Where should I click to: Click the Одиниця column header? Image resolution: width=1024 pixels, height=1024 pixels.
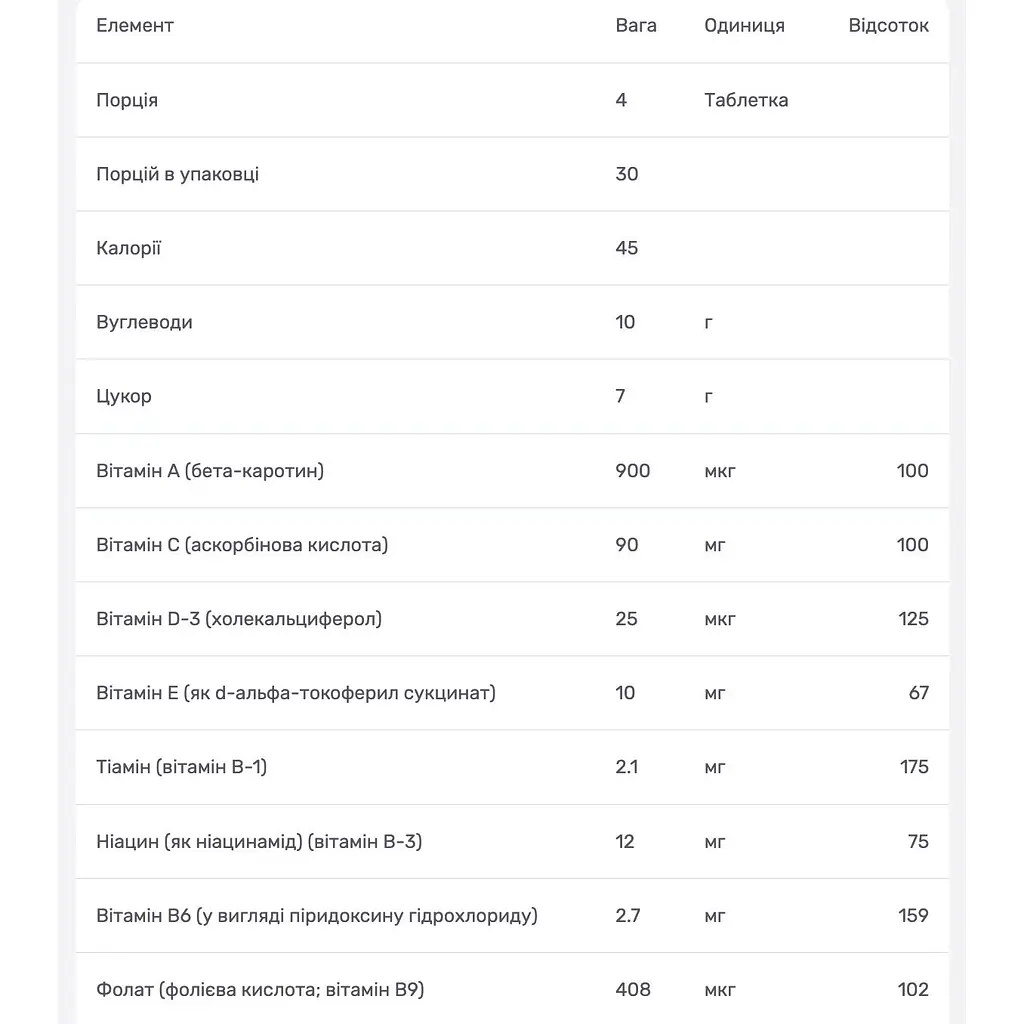tap(744, 25)
